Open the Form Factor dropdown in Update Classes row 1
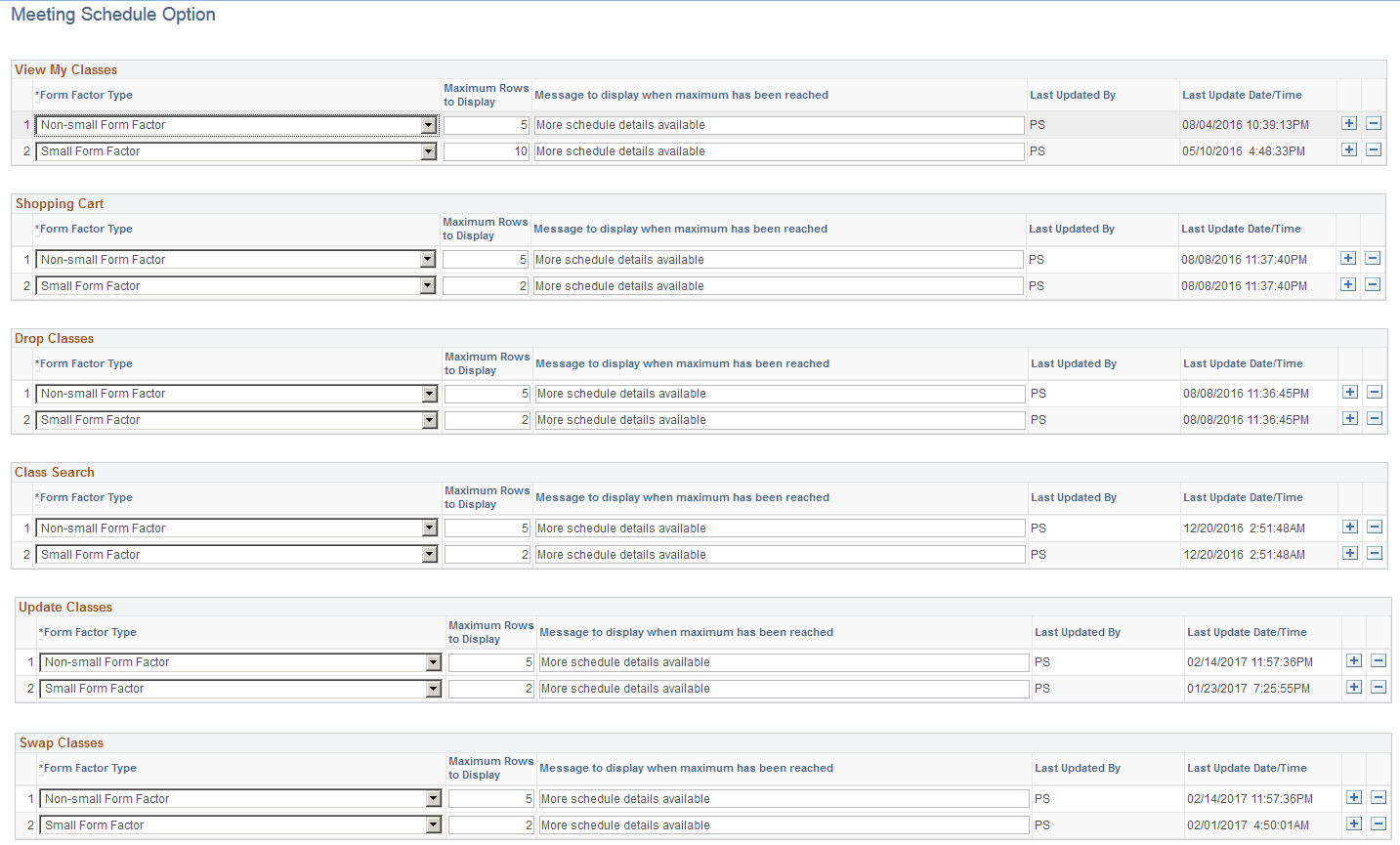 click(434, 661)
